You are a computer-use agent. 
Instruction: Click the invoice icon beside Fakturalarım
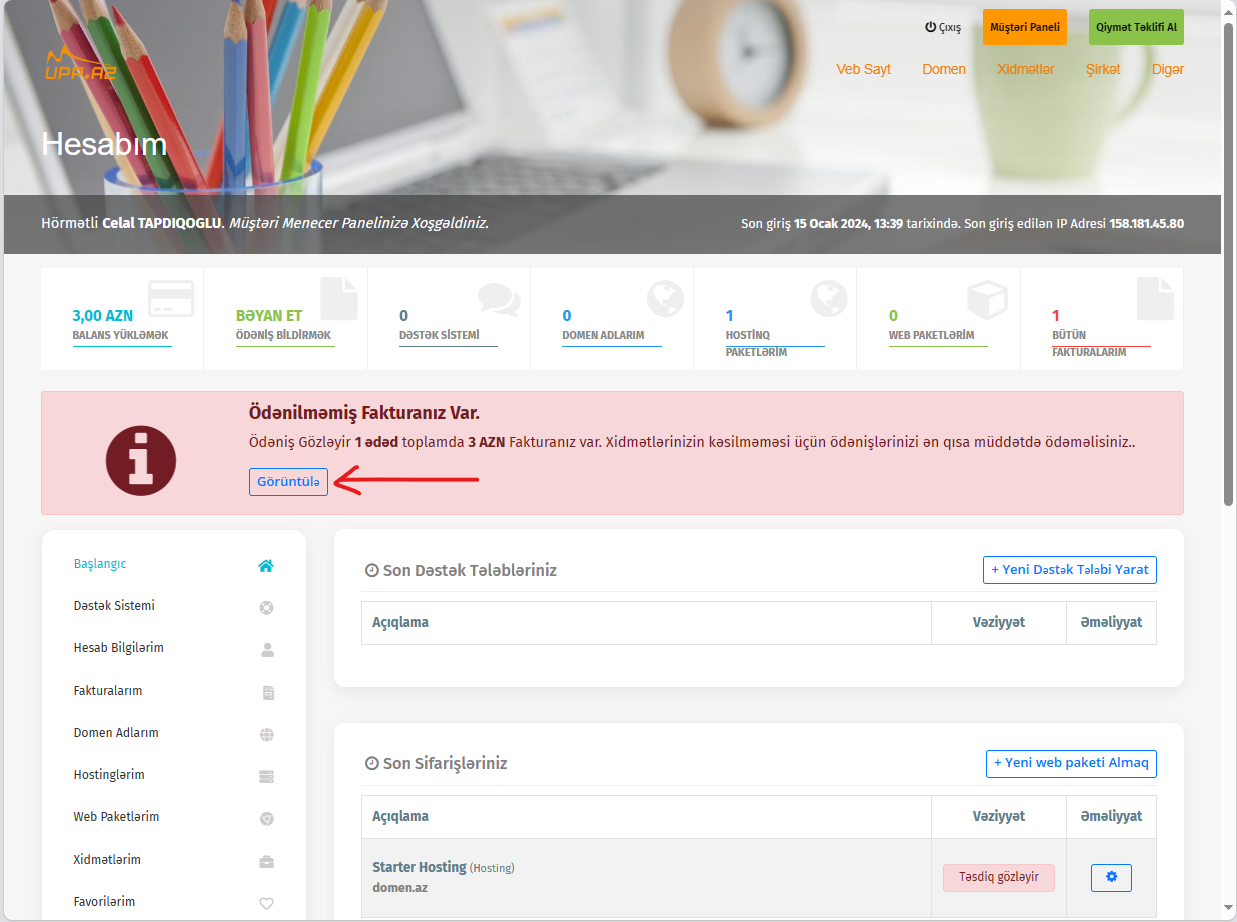tap(267, 692)
